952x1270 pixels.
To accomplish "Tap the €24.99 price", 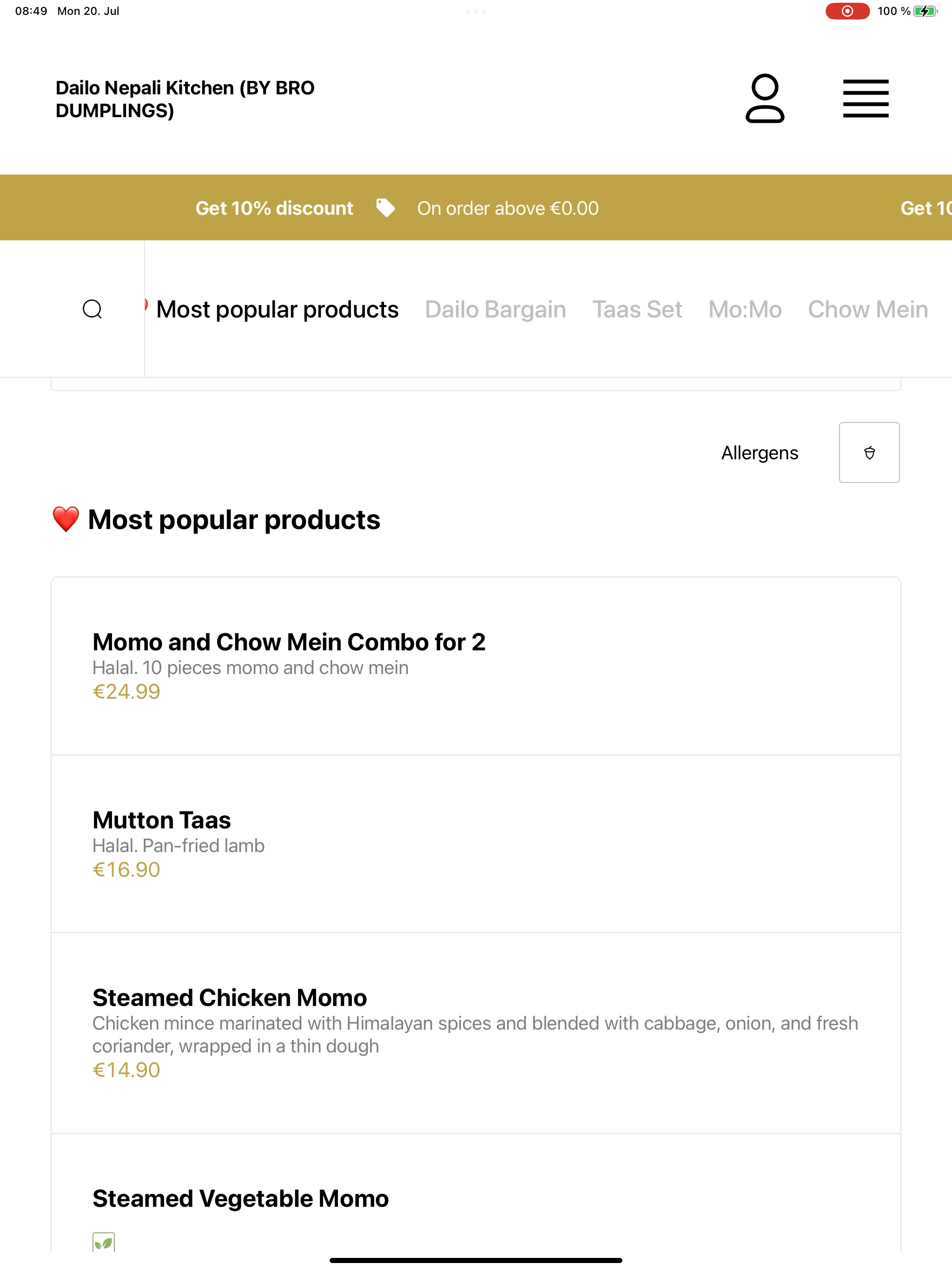I will (x=126, y=691).
